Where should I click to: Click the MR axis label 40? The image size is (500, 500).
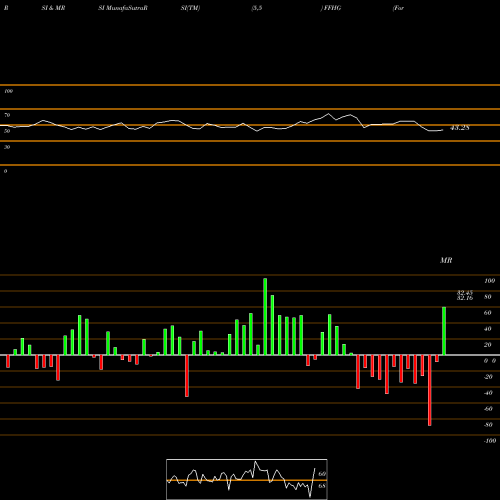(488, 329)
